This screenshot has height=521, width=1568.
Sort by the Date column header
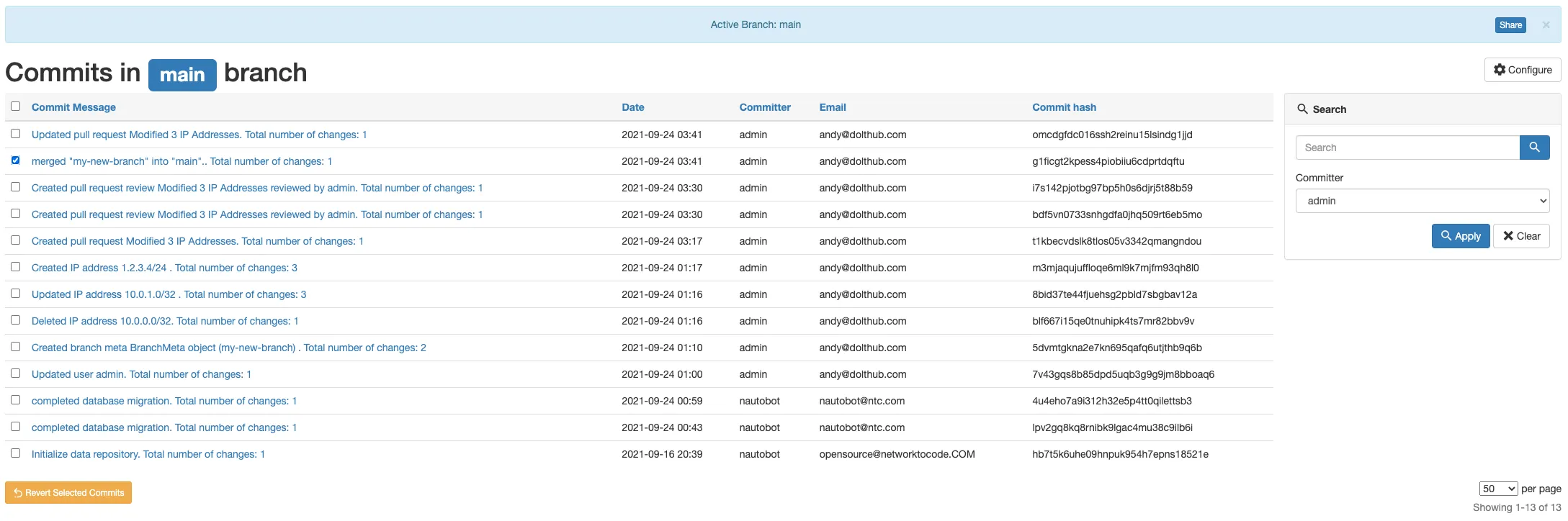[x=632, y=107]
